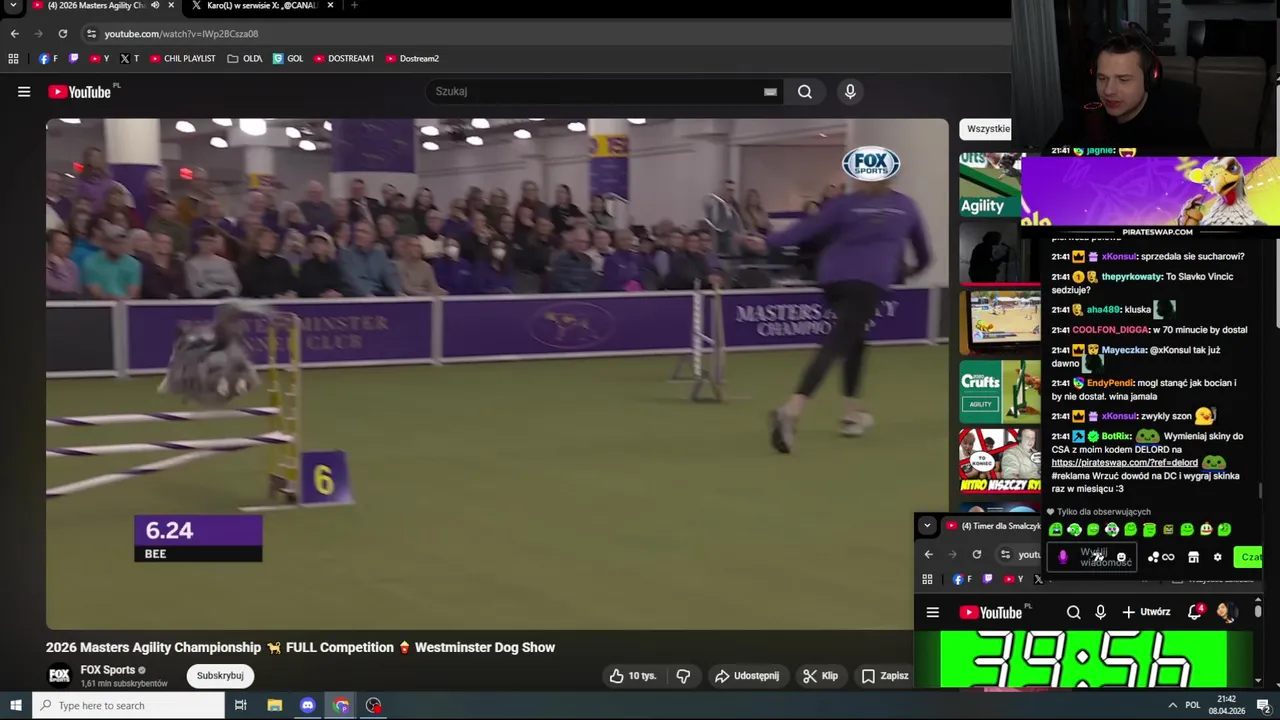Close the Masters Agility tab
The height and width of the screenshot is (720, 1280).
point(171,5)
